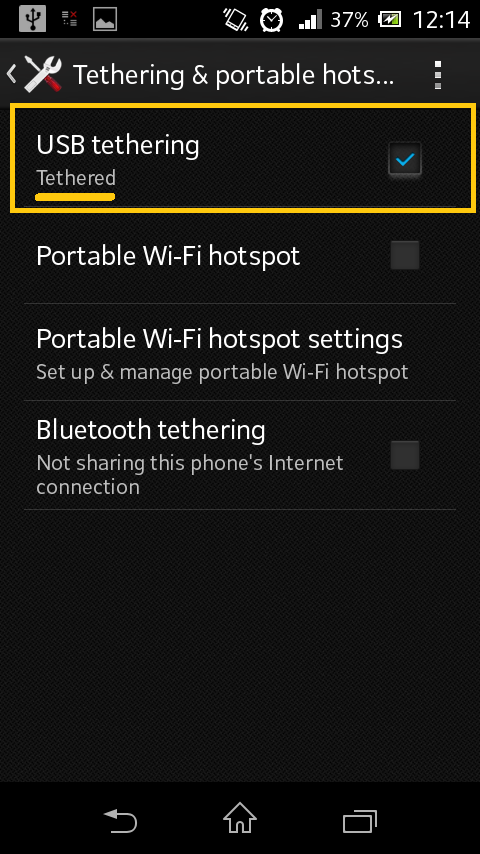Tap the 12:14 clock in status bar
The width and height of the screenshot is (480, 854).
[x=441, y=20]
